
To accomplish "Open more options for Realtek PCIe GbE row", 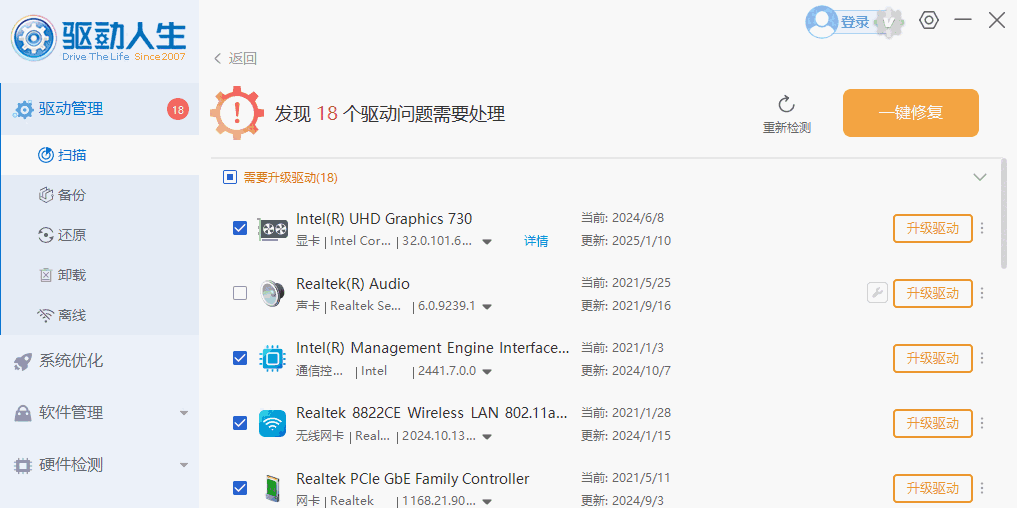I will coord(982,488).
